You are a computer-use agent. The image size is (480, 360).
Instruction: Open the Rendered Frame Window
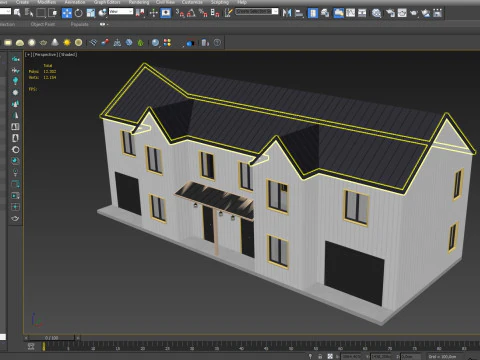click(402, 13)
